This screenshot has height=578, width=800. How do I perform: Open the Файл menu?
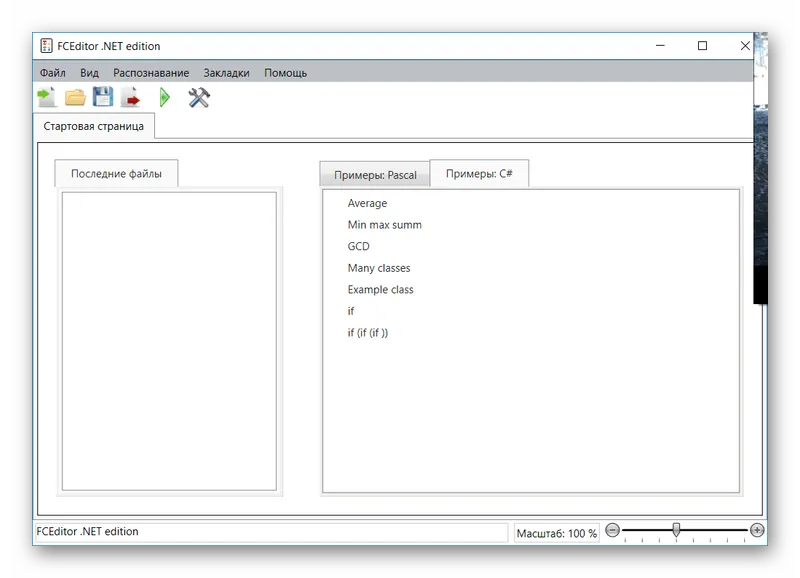pos(53,73)
